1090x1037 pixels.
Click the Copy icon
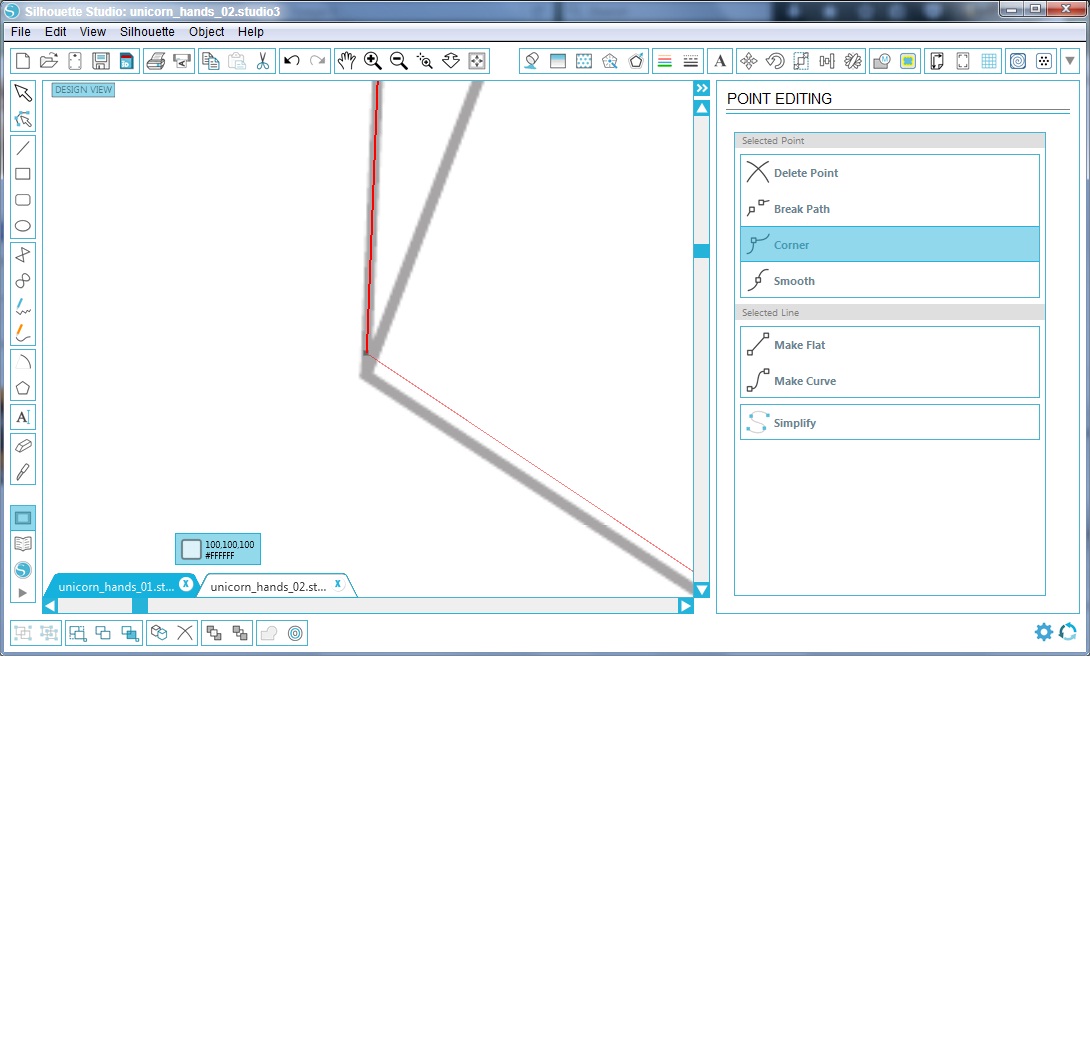pyautogui.click(x=211, y=61)
